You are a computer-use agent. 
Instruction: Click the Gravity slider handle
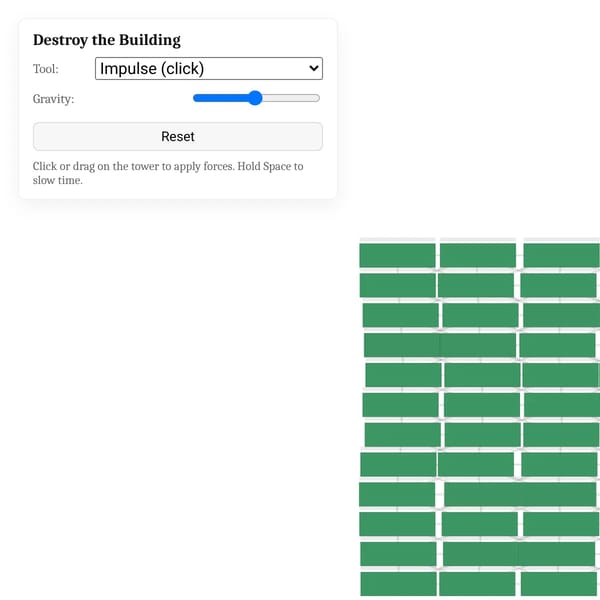(x=255, y=98)
